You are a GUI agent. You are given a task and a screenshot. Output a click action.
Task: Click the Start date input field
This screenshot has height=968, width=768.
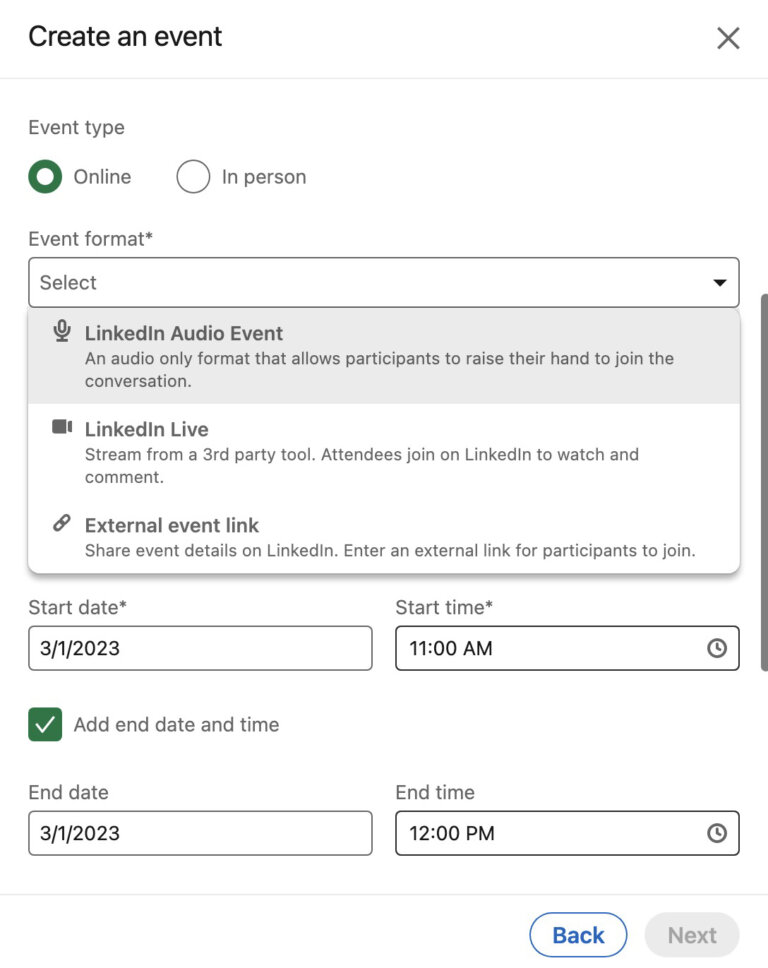[200, 648]
